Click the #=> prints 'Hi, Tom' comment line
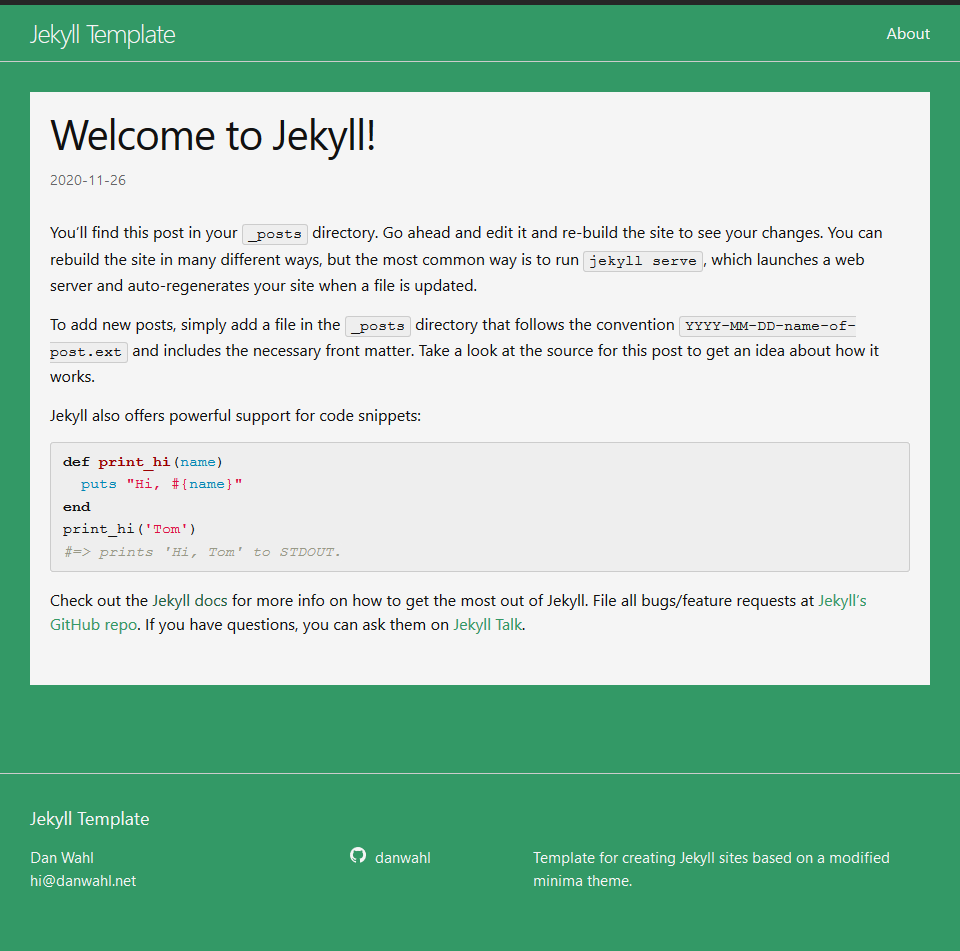This screenshot has height=951, width=960. click(202, 552)
